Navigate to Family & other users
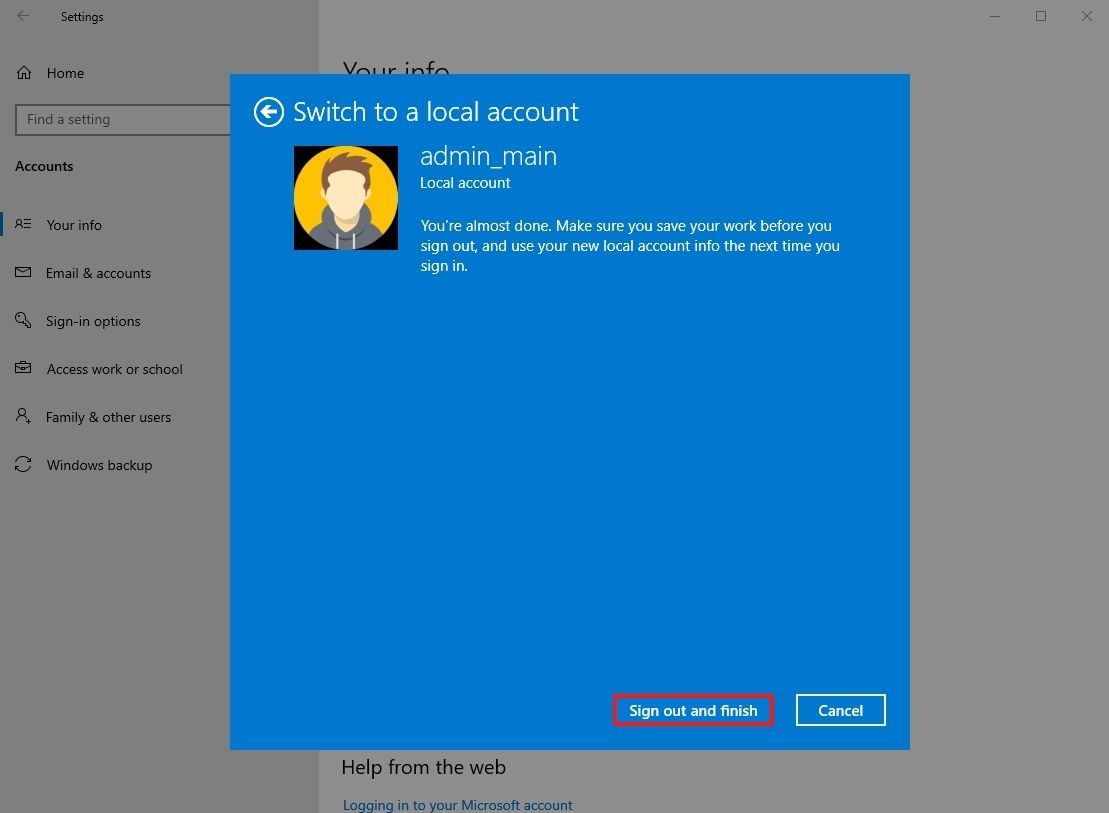The height and width of the screenshot is (813, 1109). click(x=108, y=417)
